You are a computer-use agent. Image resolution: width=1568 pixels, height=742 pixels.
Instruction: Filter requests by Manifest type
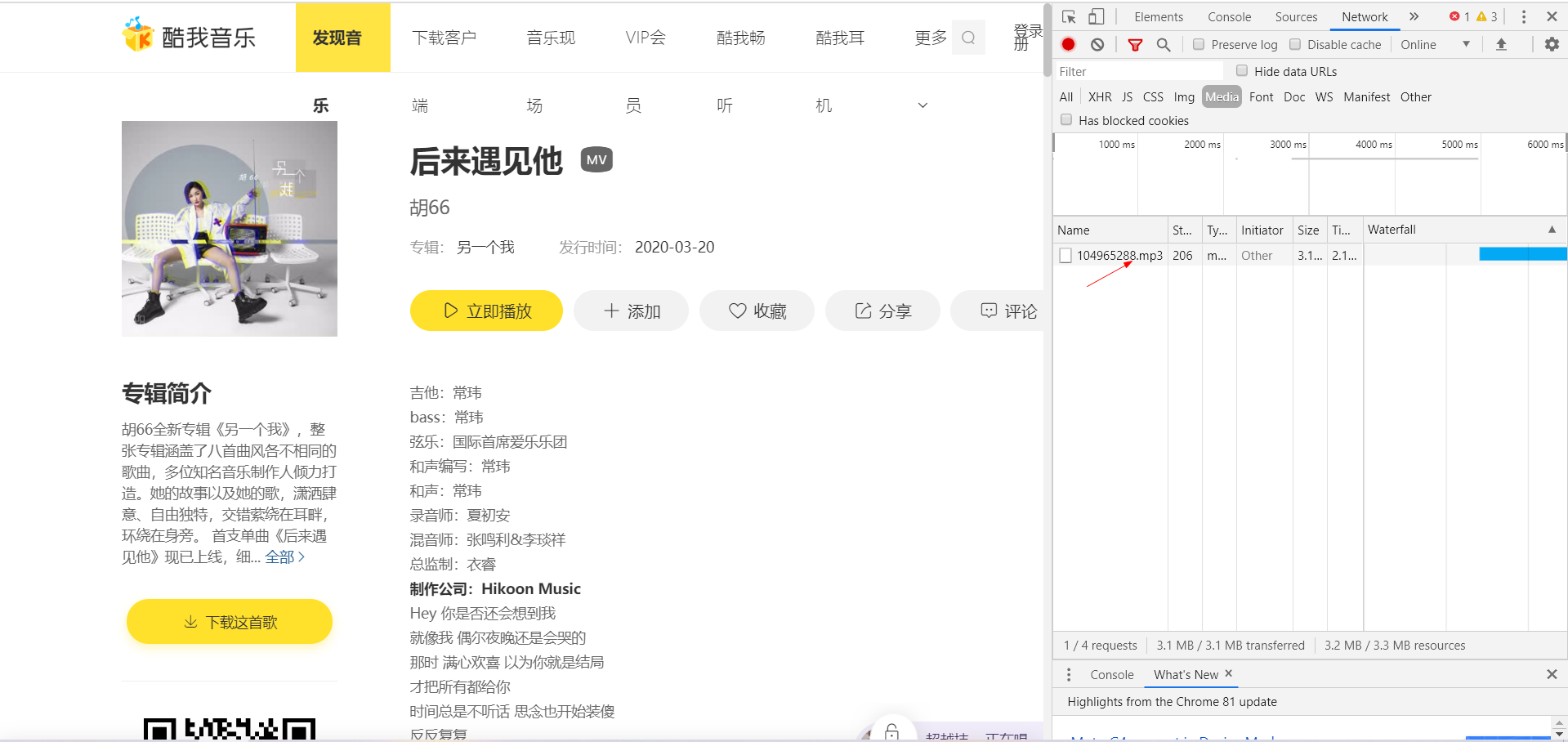1366,96
